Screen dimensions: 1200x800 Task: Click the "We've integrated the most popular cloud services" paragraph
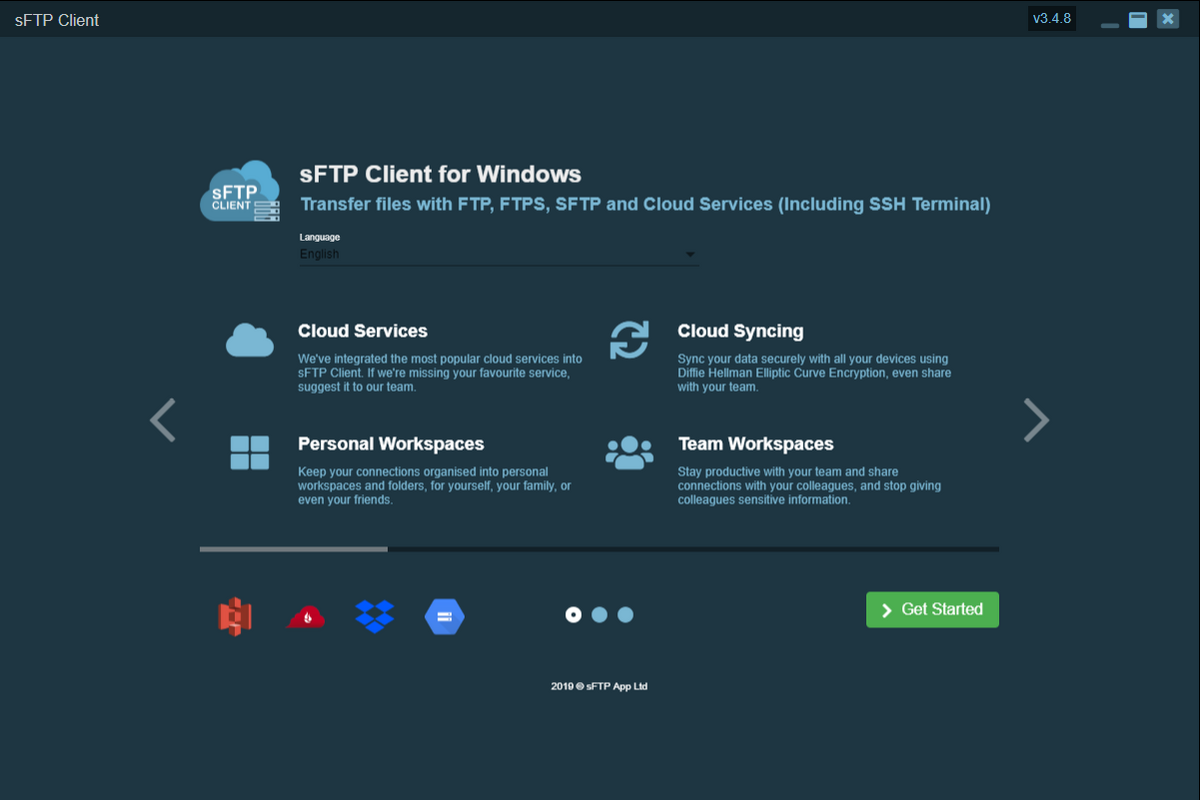[440, 373]
